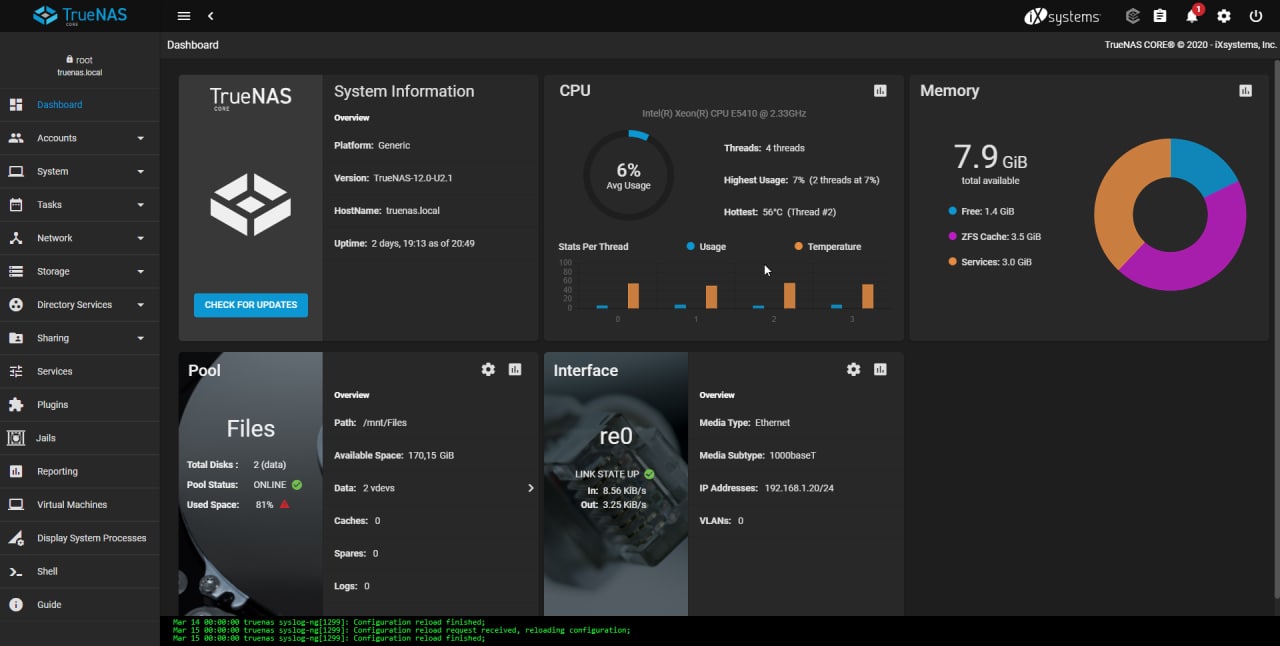The height and width of the screenshot is (646, 1280).
Task: Click the 192.168.1.20/24 IP address
Action: pos(799,488)
